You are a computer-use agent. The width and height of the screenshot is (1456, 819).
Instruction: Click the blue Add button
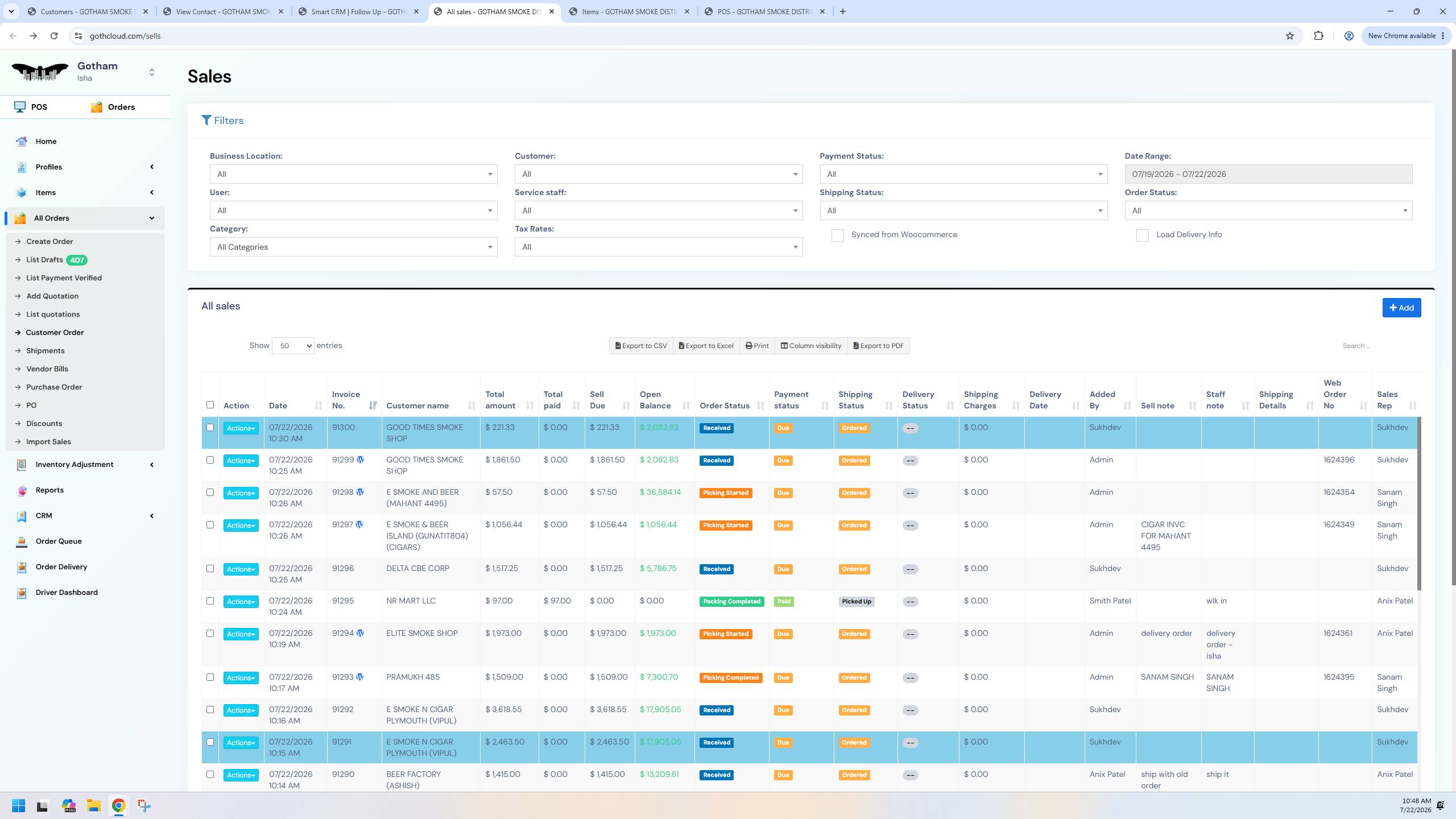click(x=1401, y=308)
